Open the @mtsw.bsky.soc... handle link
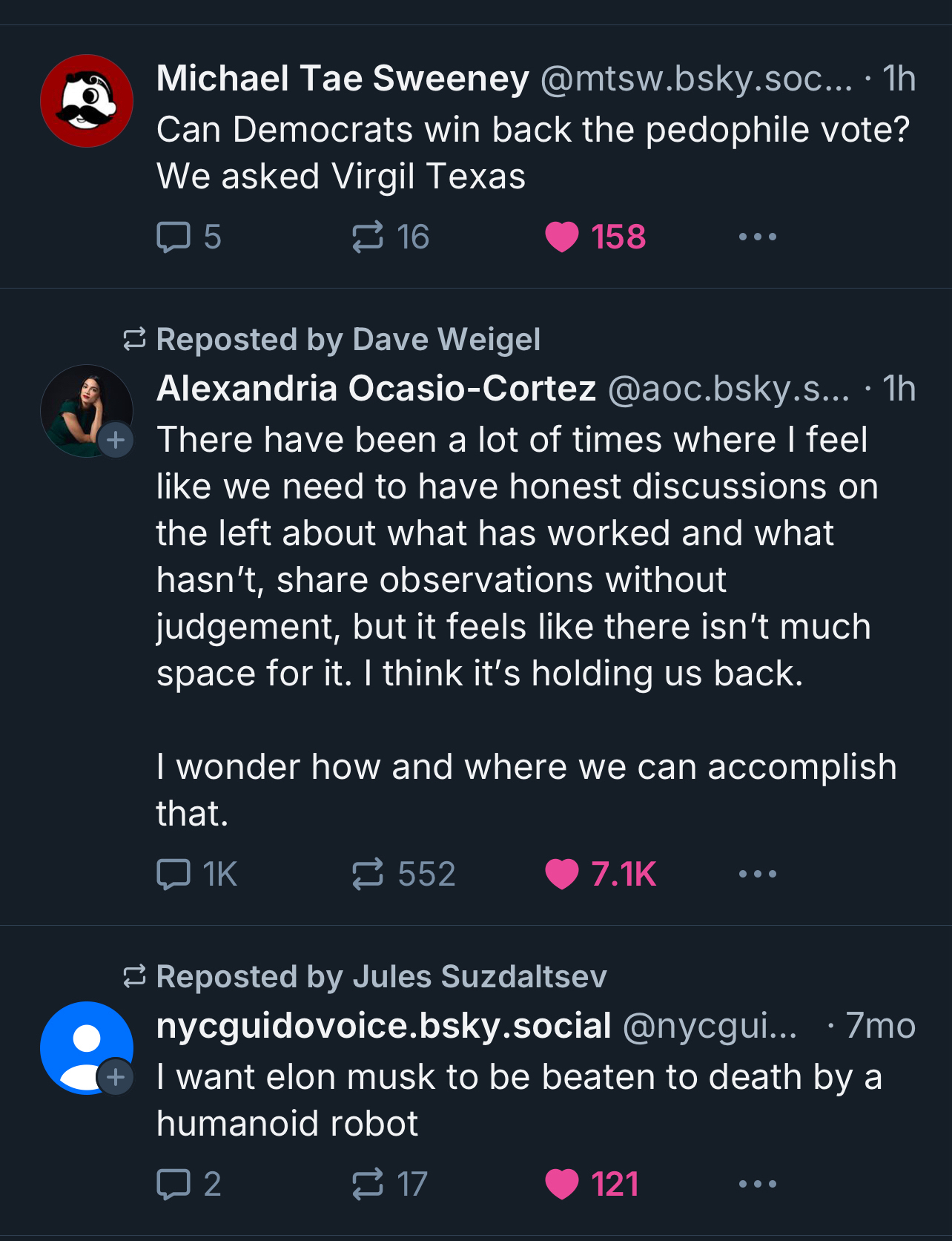952x1241 pixels. pos(696,79)
